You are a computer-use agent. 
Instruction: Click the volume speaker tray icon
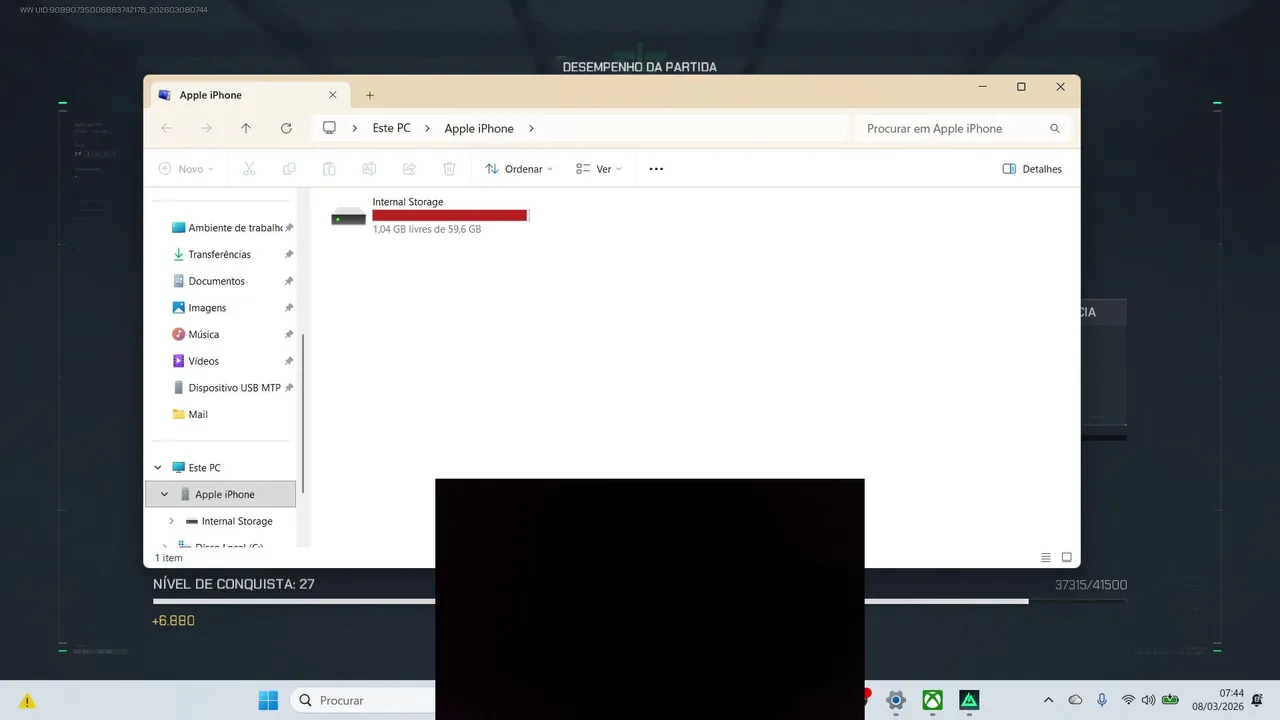(x=1148, y=700)
